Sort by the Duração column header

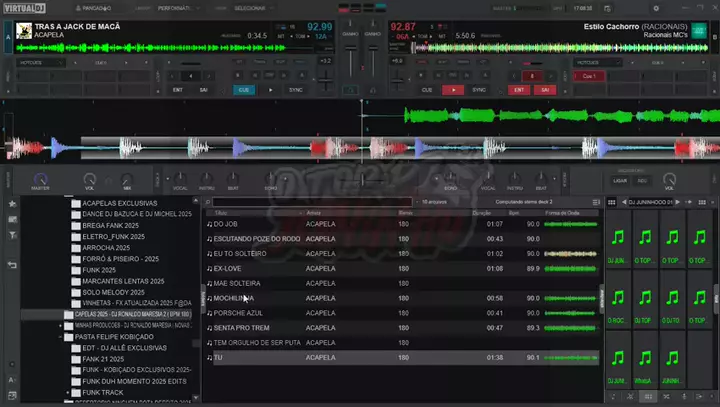click(482, 213)
